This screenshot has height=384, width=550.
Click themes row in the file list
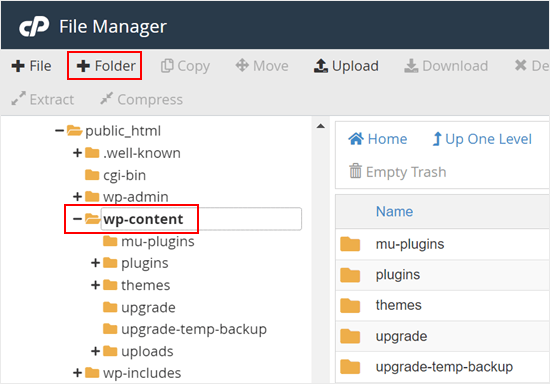tap(443, 305)
